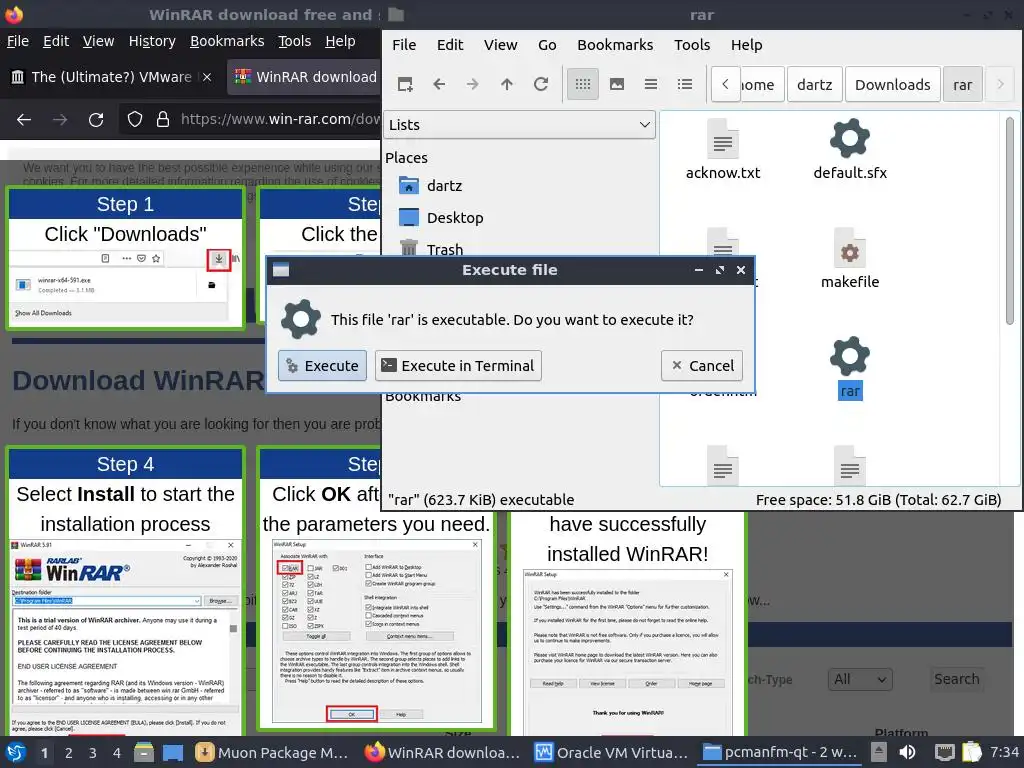Screen dimensions: 1024x768
Task: Open Oracle VM VirtualBox from taskbar
Action: click(613, 753)
